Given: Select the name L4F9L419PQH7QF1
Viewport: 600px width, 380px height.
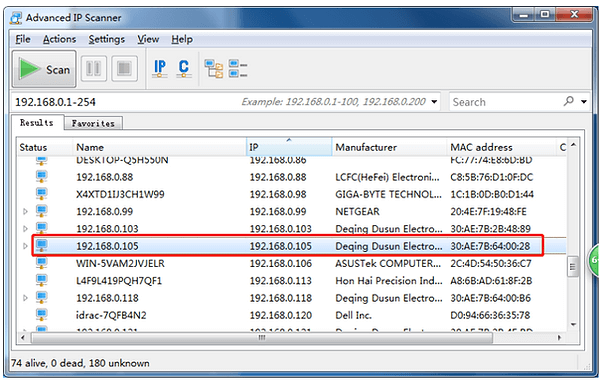Looking at the screenshot, I should (x=119, y=281).
